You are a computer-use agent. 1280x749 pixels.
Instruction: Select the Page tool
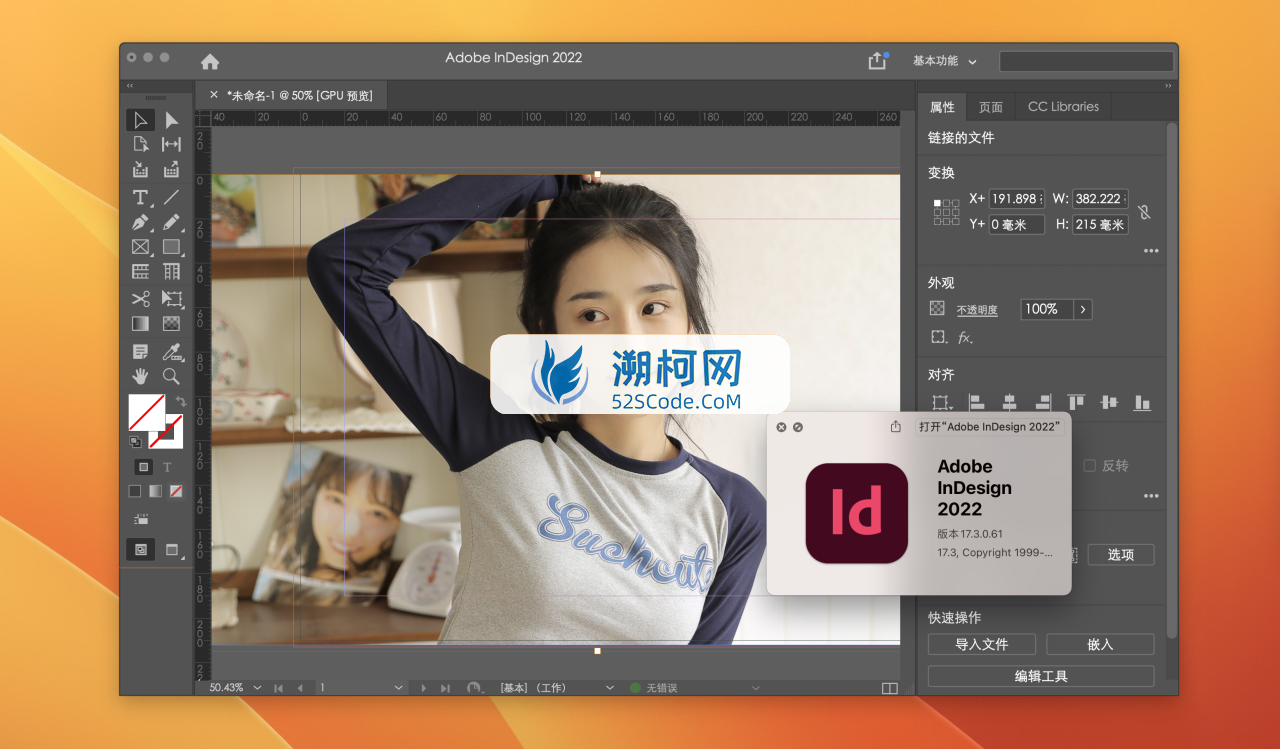(x=140, y=144)
